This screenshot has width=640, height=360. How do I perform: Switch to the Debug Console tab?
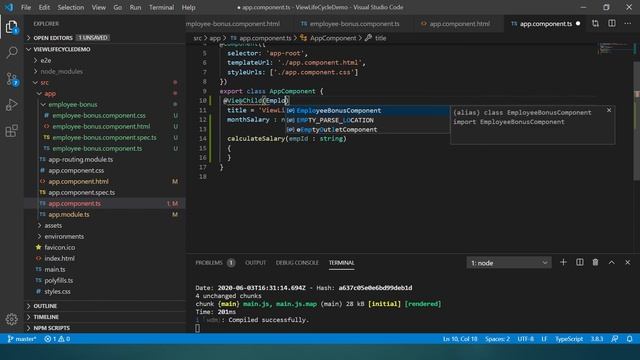(x=297, y=263)
